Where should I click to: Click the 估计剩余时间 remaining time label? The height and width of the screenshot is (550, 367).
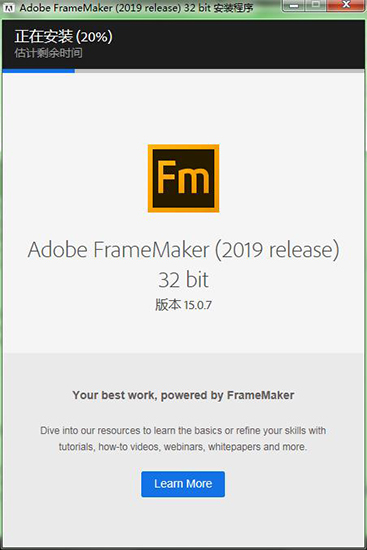pos(48,53)
